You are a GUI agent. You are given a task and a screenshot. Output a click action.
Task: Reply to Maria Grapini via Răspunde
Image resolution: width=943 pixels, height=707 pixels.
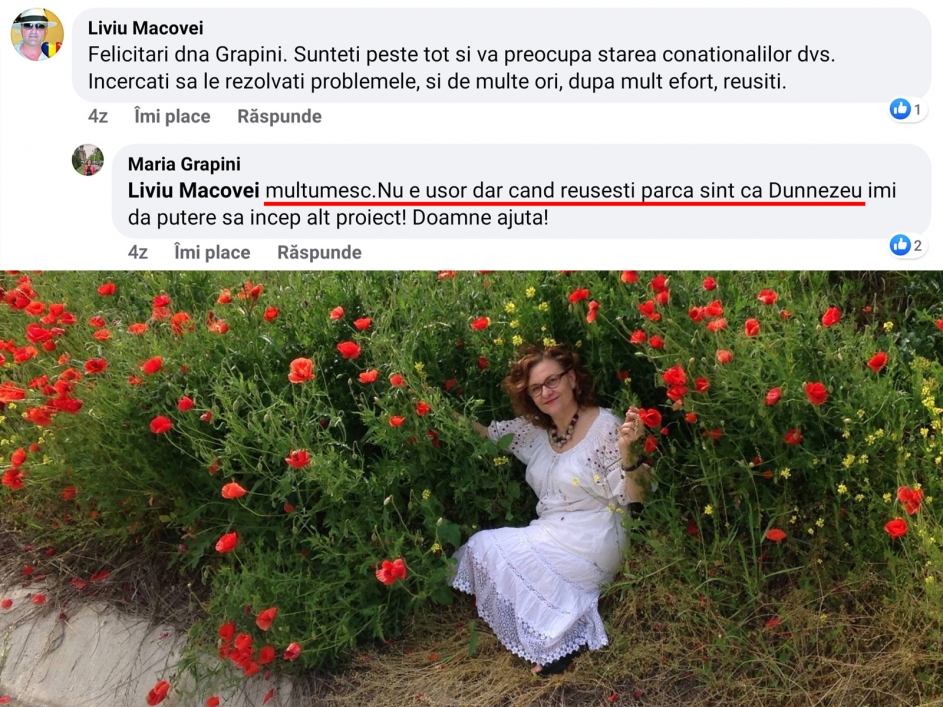(x=319, y=252)
